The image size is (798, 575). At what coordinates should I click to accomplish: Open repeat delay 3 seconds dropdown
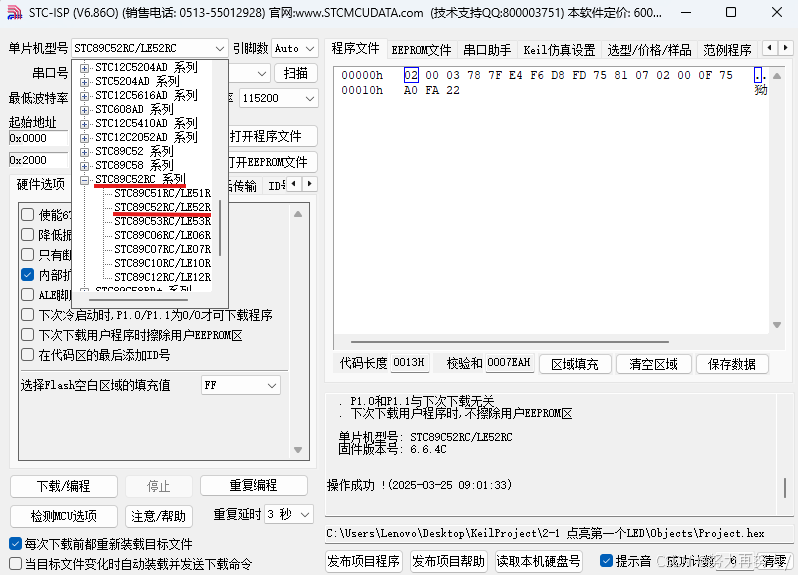pyautogui.click(x=305, y=514)
